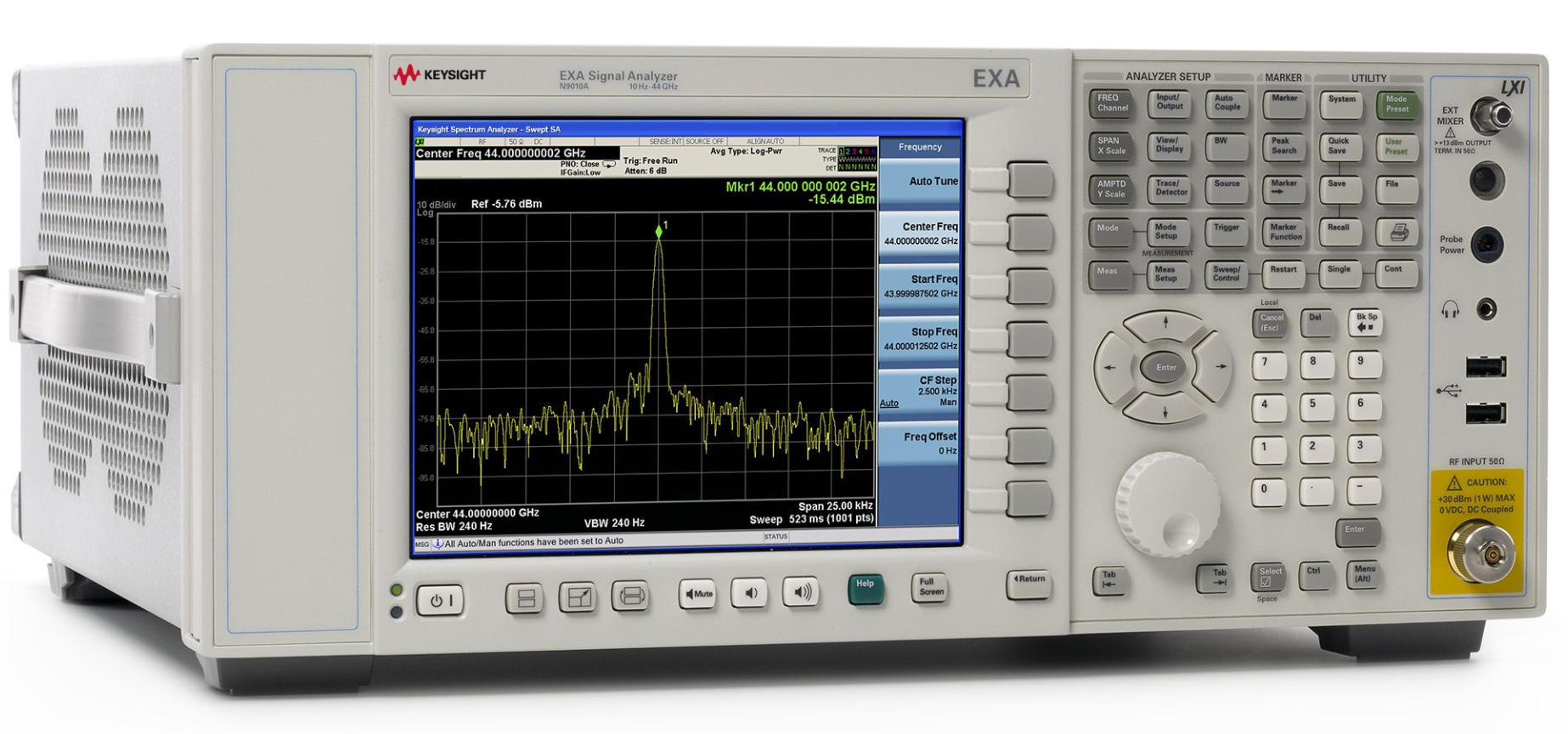Click the User Preset key
Image resolution: width=1568 pixels, height=734 pixels.
pos(1396,148)
